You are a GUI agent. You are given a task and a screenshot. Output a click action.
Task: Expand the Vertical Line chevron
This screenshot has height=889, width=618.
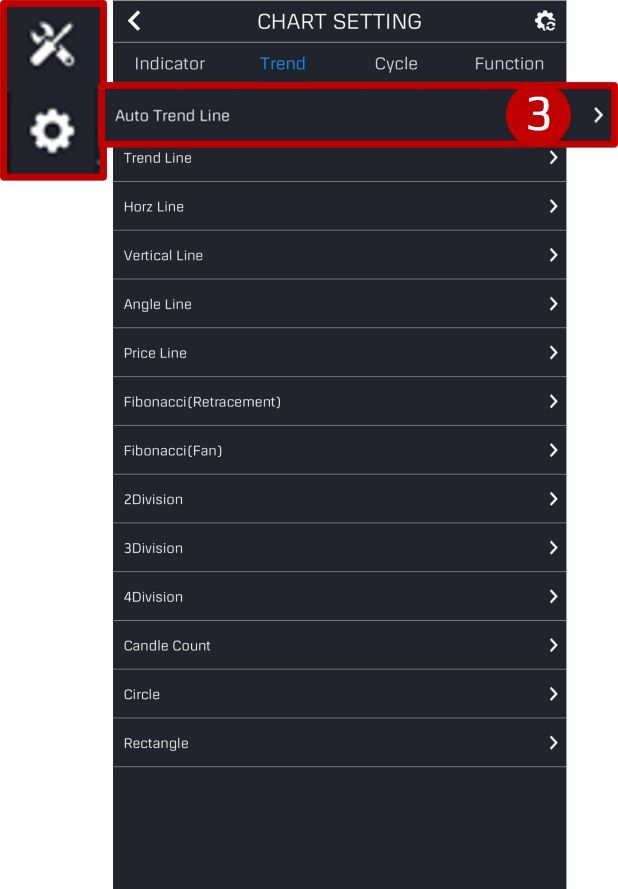coord(553,255)
